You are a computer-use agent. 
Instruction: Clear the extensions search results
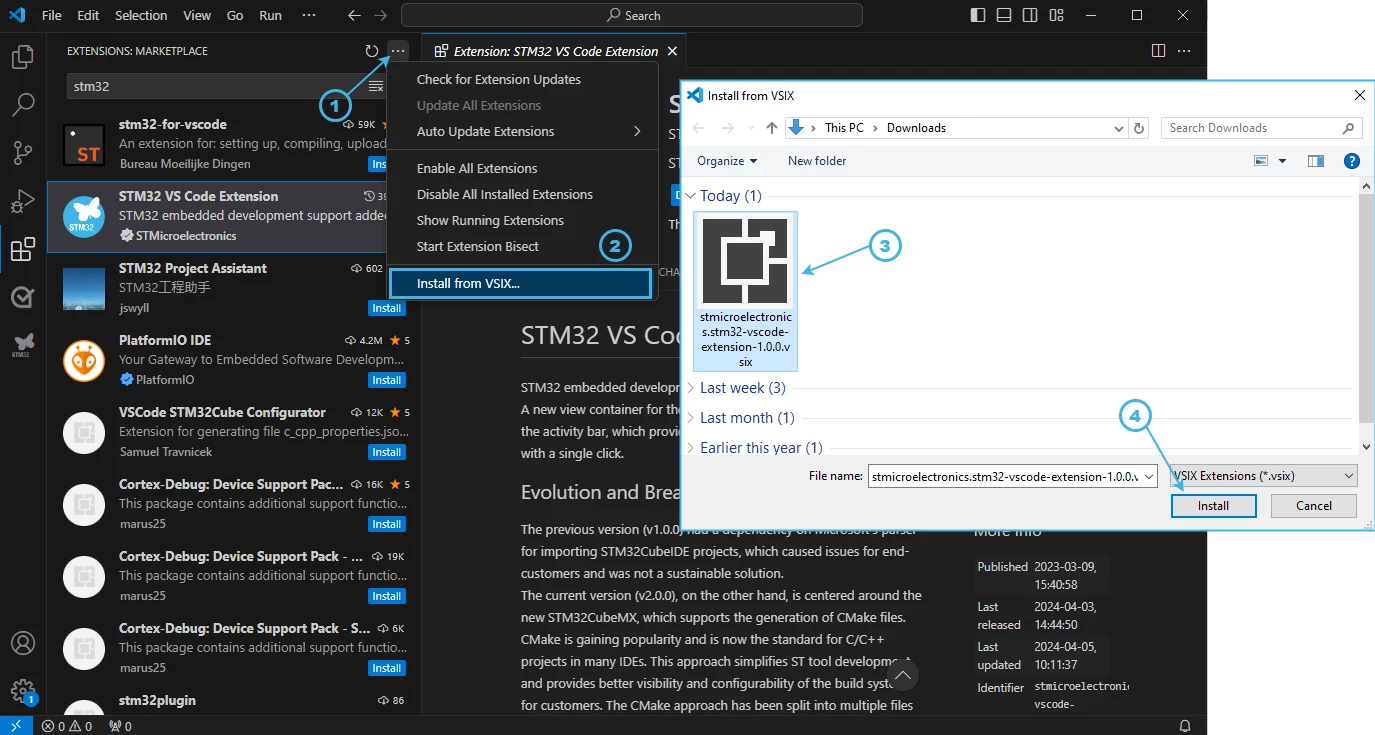[x=376, y=87]
